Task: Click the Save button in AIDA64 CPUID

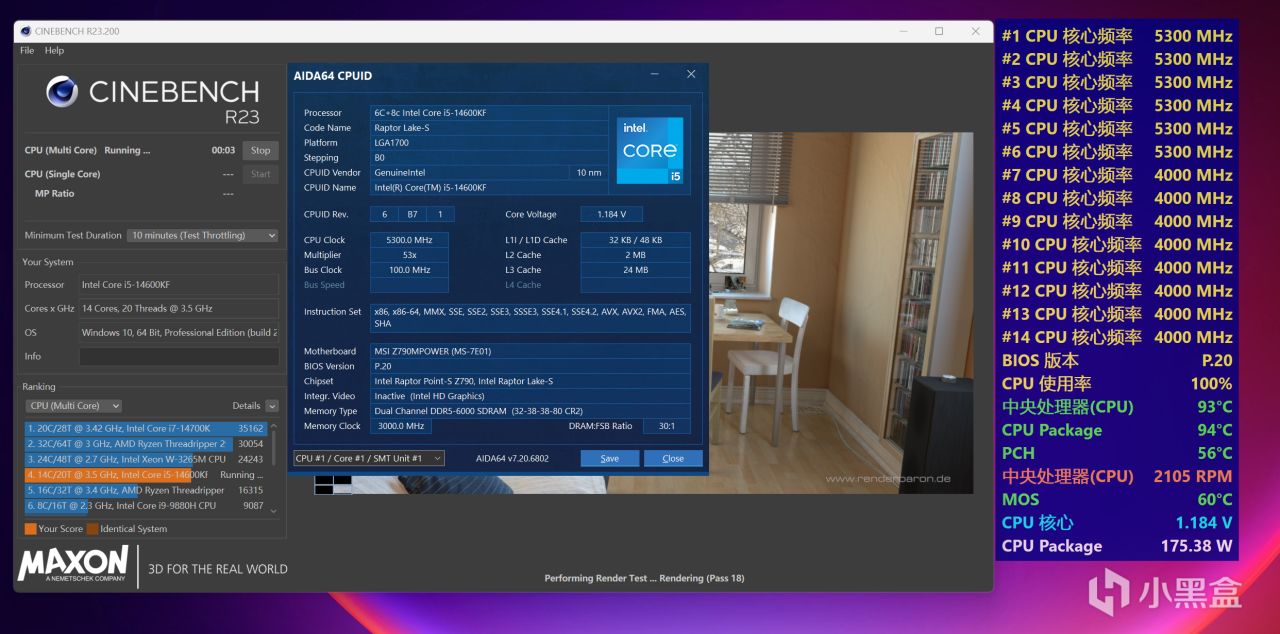Action: coord(609,459)
